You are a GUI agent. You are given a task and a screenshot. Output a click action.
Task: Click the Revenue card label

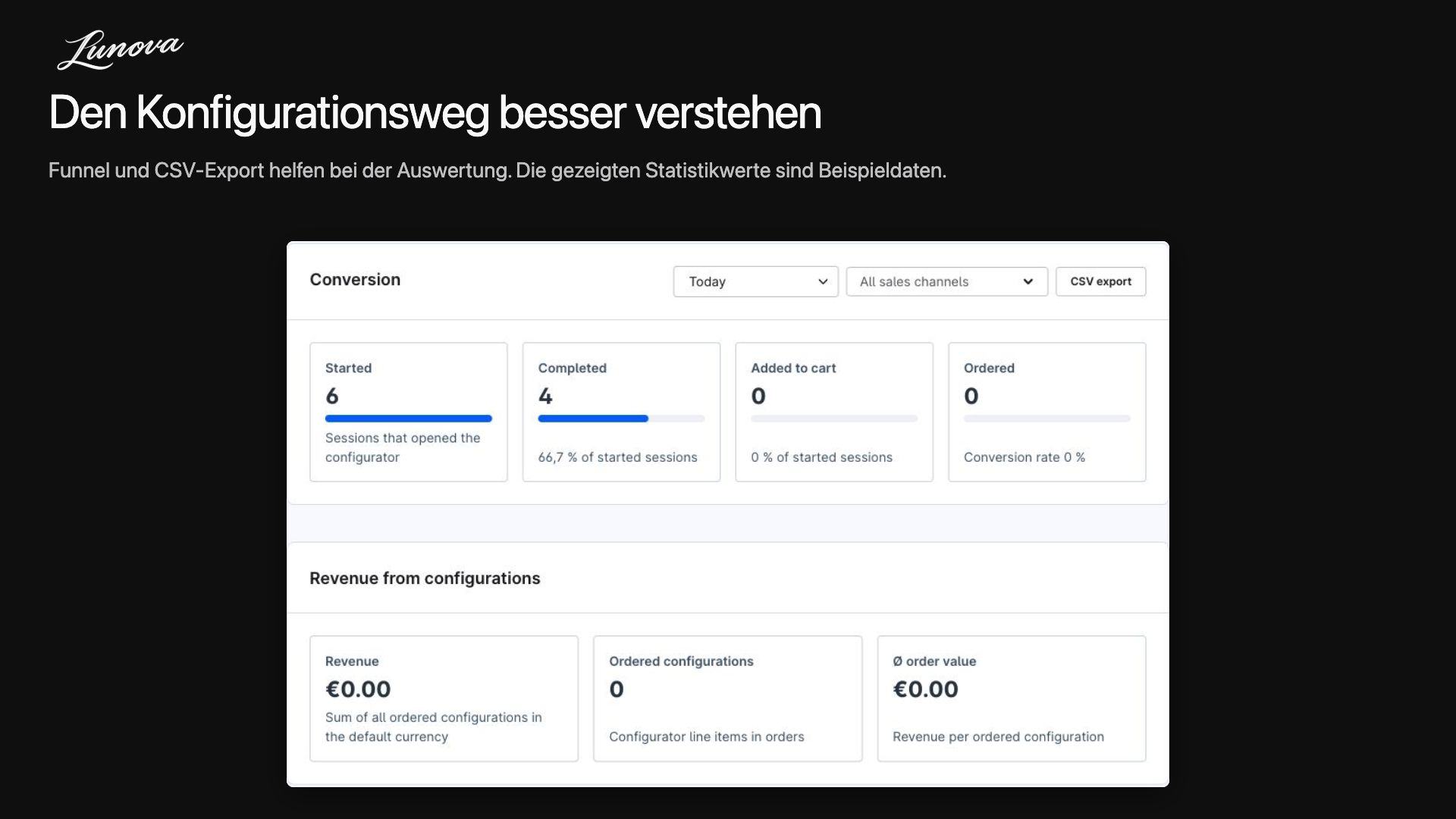[352, 661]
